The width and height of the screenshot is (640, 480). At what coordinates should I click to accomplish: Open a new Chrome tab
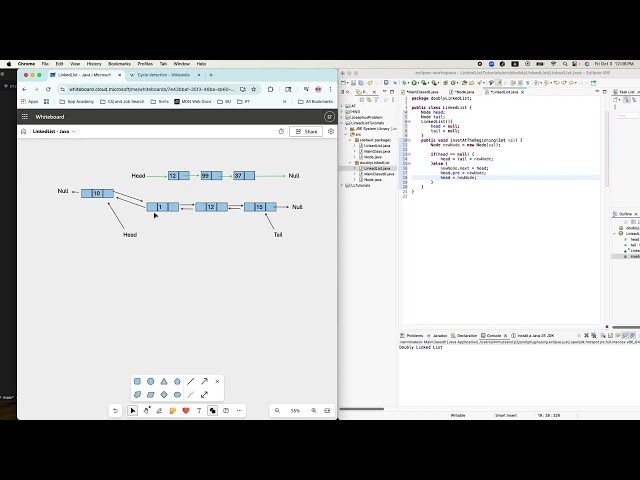pos(211,75)
